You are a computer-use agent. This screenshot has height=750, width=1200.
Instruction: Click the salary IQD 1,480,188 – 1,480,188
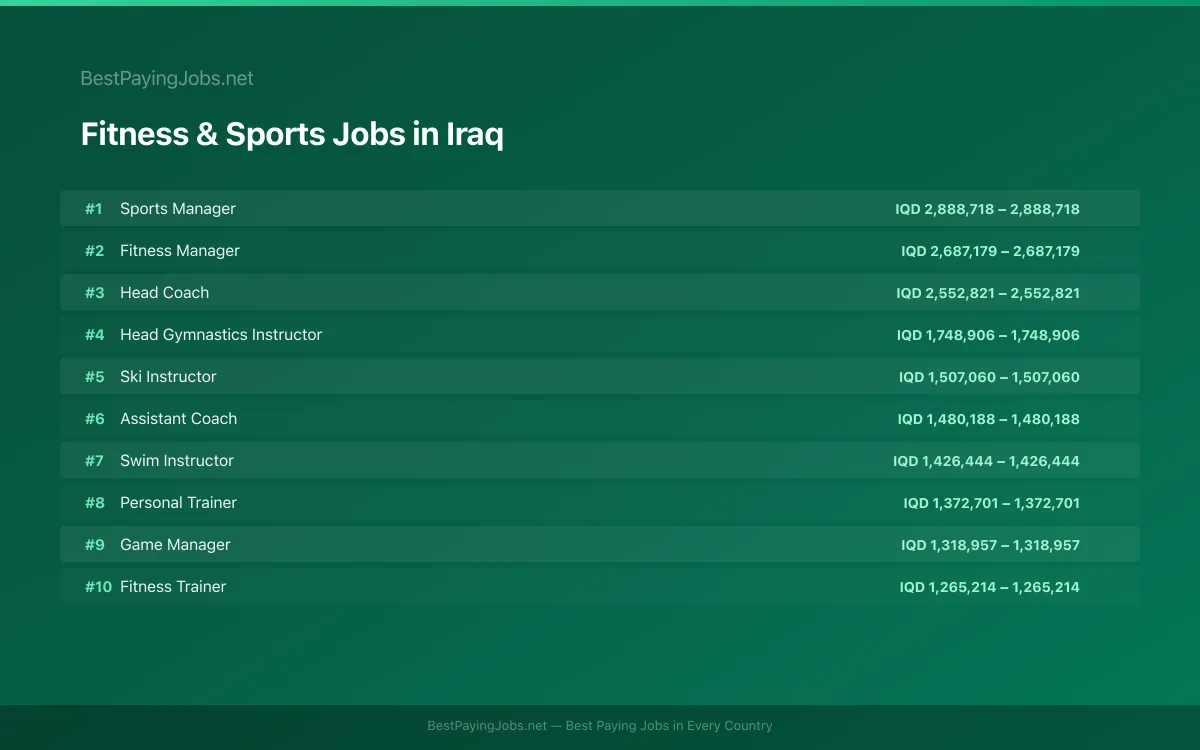988,419
